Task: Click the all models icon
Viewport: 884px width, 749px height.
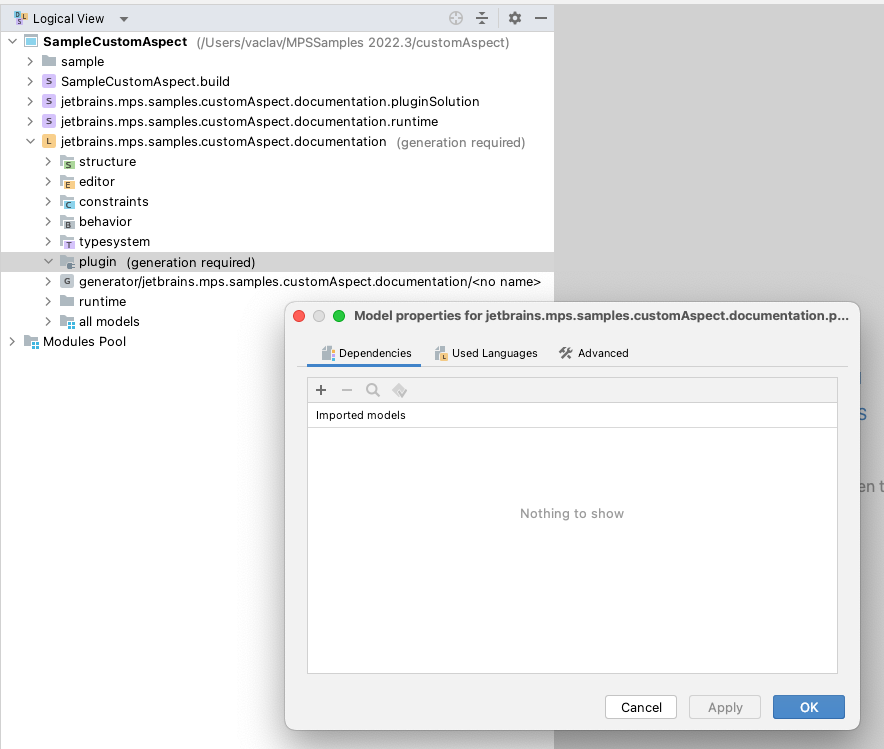Action: pyautogui.click(x=67, y=322)
